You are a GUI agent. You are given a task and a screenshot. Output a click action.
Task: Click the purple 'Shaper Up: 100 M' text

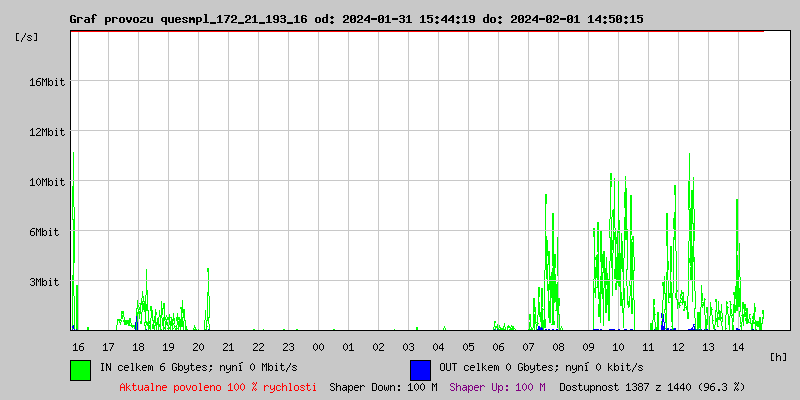tap(497, 387)
